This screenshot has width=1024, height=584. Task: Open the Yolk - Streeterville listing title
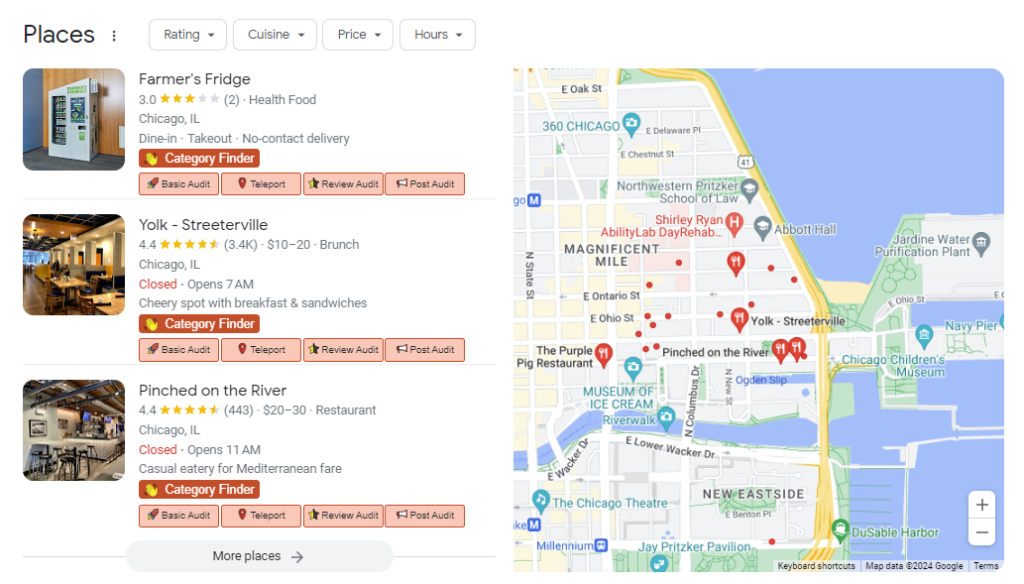(203, 225)
